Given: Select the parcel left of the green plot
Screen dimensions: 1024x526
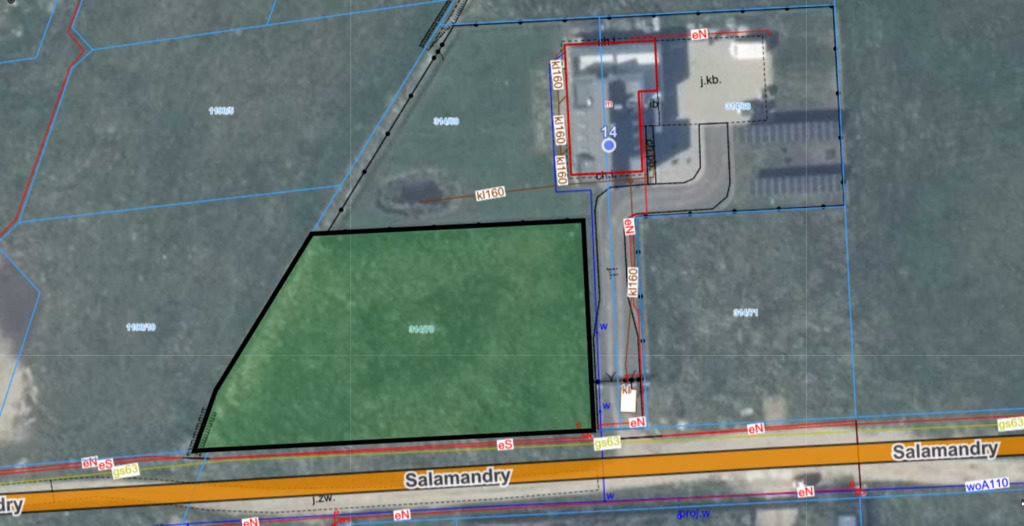Looking at the screenshot, I should 140,328.
